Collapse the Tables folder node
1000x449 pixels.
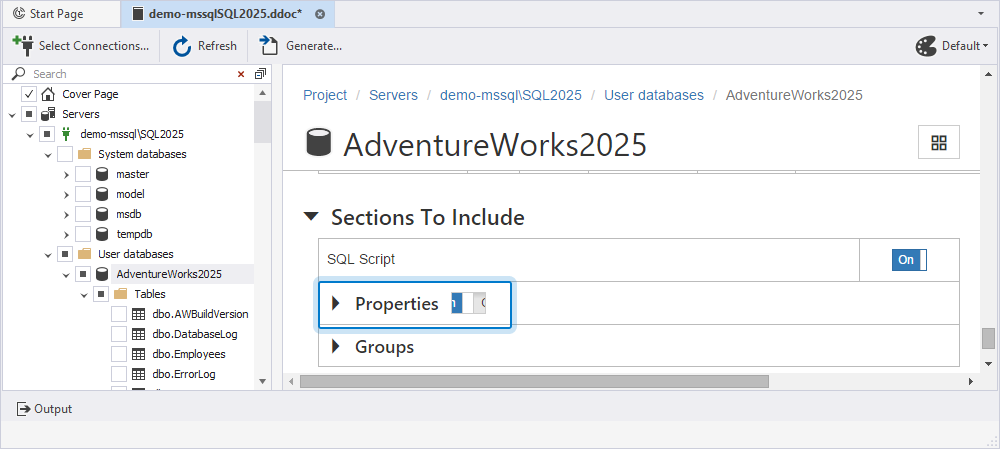(x=84, y=295)
